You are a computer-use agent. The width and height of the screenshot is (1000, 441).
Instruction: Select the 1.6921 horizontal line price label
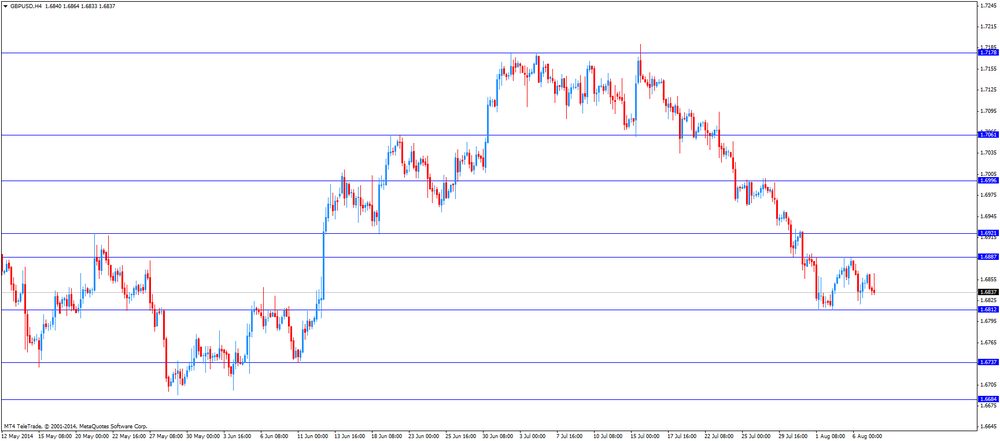tap(987, 234)
